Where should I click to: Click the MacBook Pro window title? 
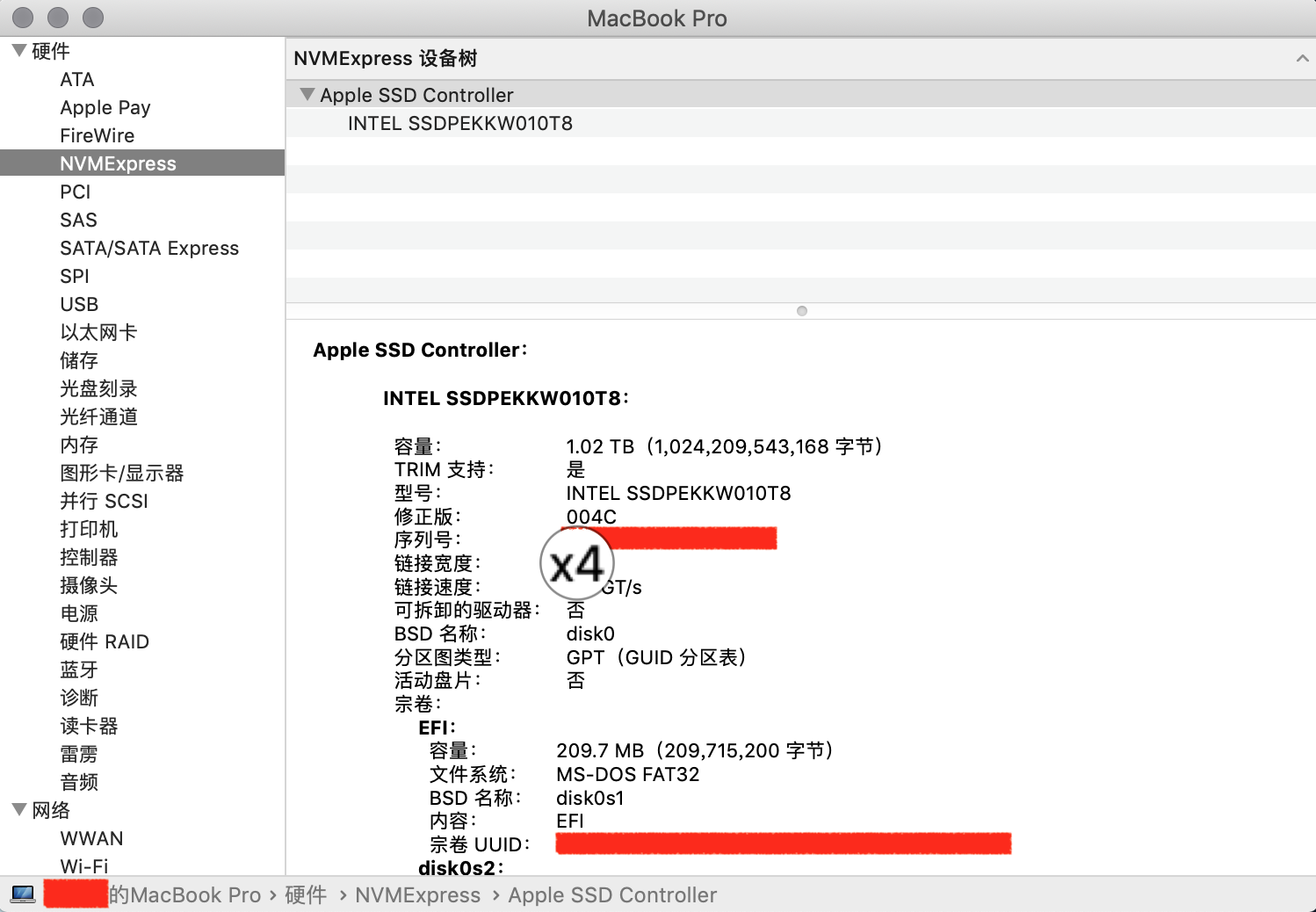pos(657,18)
